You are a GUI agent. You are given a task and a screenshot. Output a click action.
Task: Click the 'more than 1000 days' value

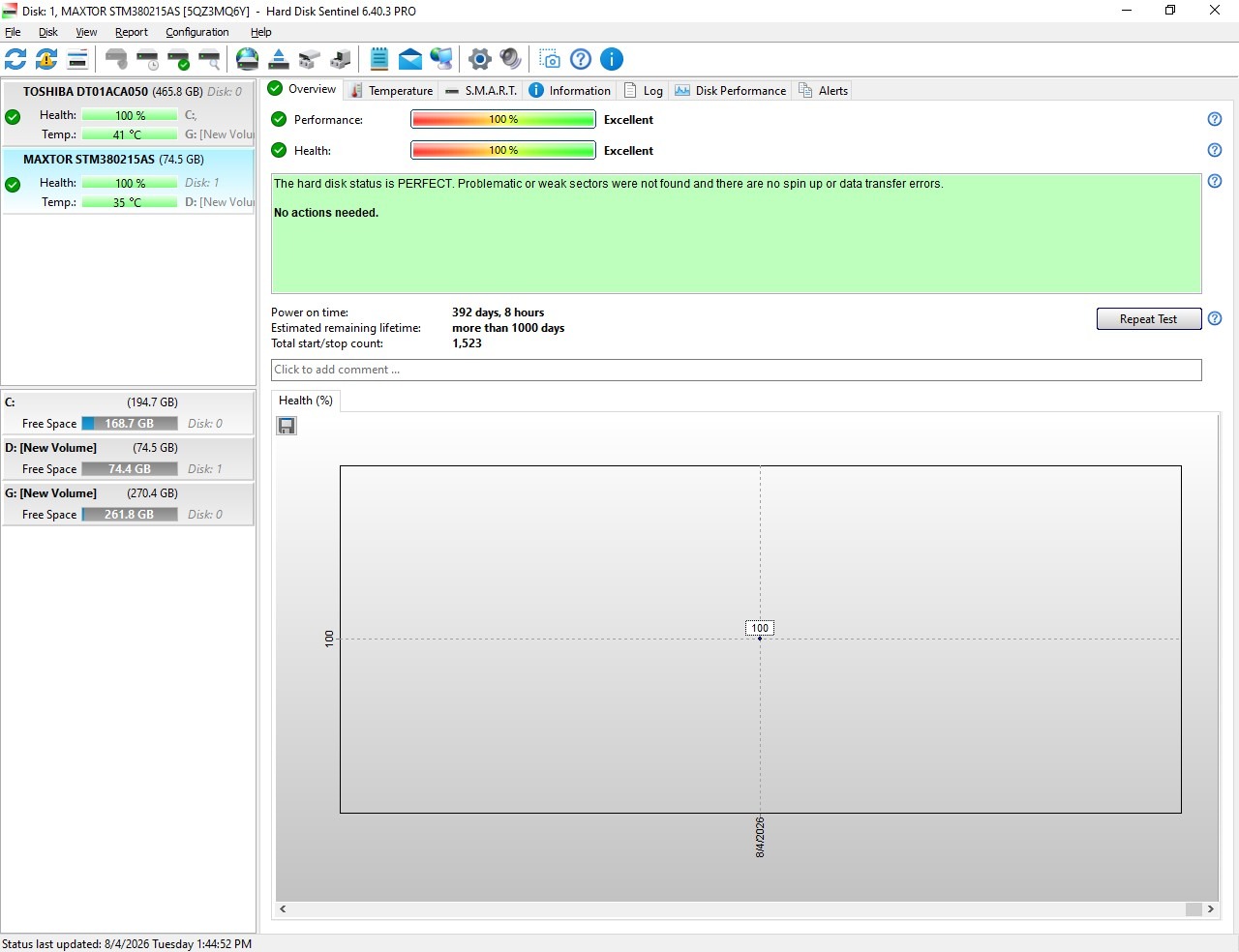pyautogui.click(x=508, y=328)
